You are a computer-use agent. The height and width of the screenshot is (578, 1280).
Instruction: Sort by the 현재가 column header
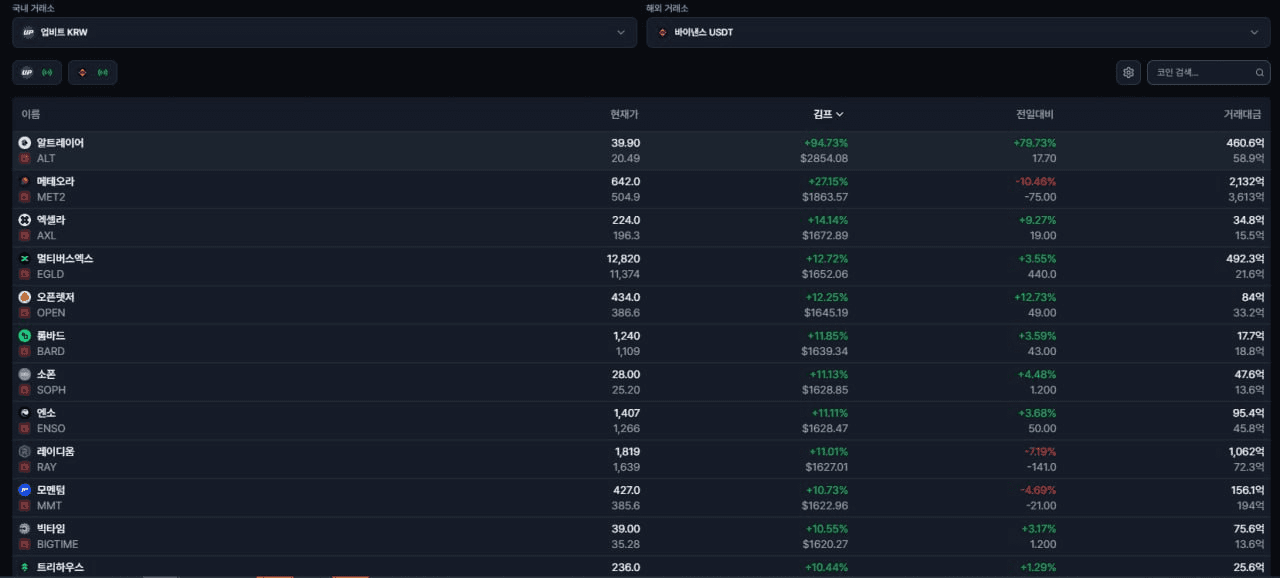click(624, 115)
